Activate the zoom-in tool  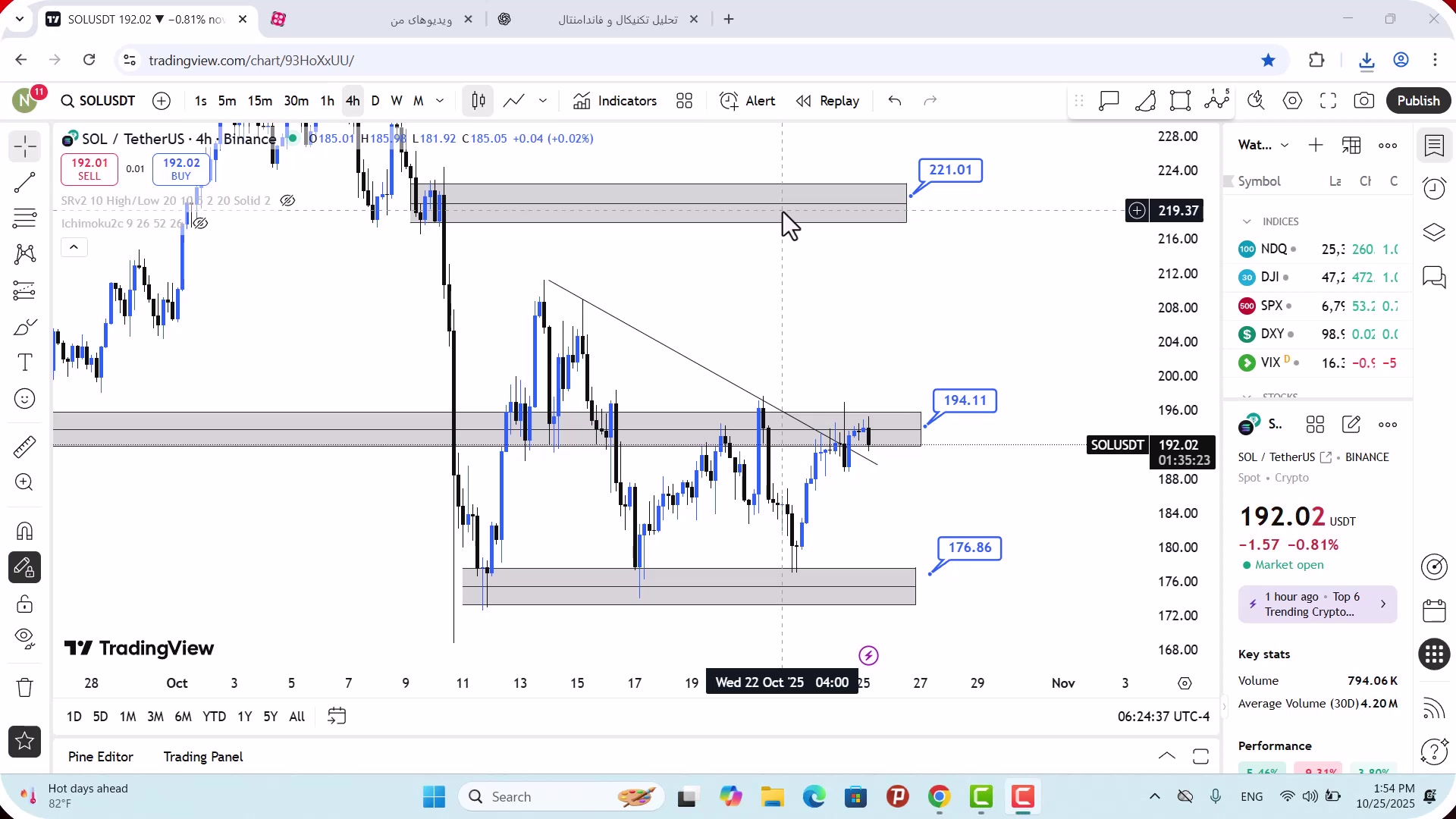(24, 482)
